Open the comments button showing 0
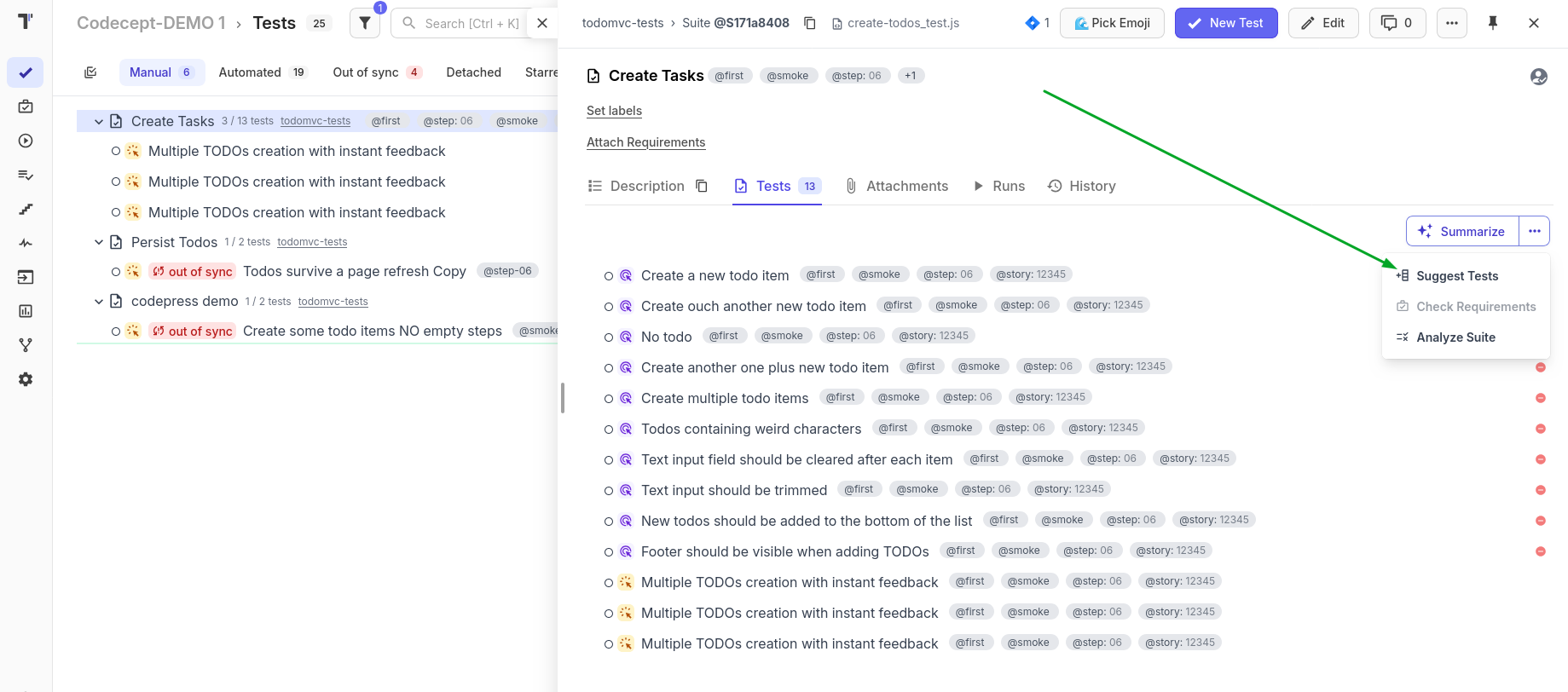The height and width of the screenshot is (692, 1568). point(1397,23)
